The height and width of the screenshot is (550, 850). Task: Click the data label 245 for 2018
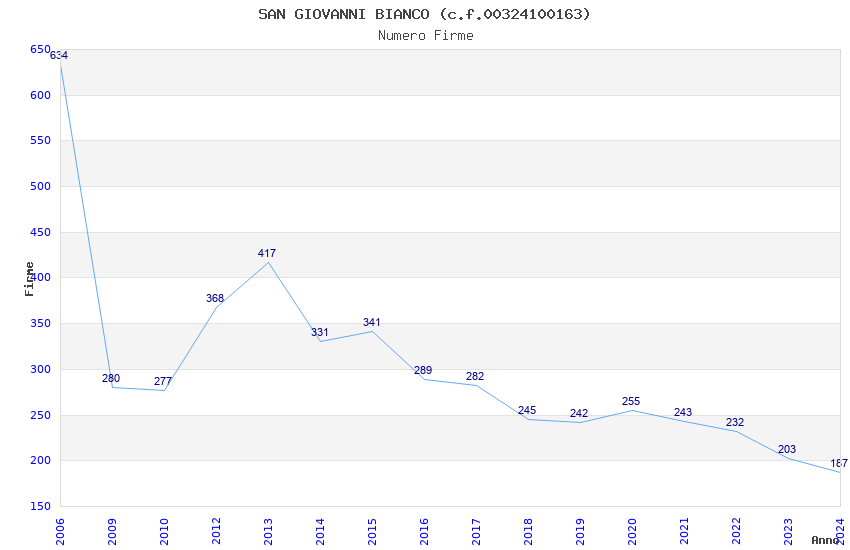point(527,410)
